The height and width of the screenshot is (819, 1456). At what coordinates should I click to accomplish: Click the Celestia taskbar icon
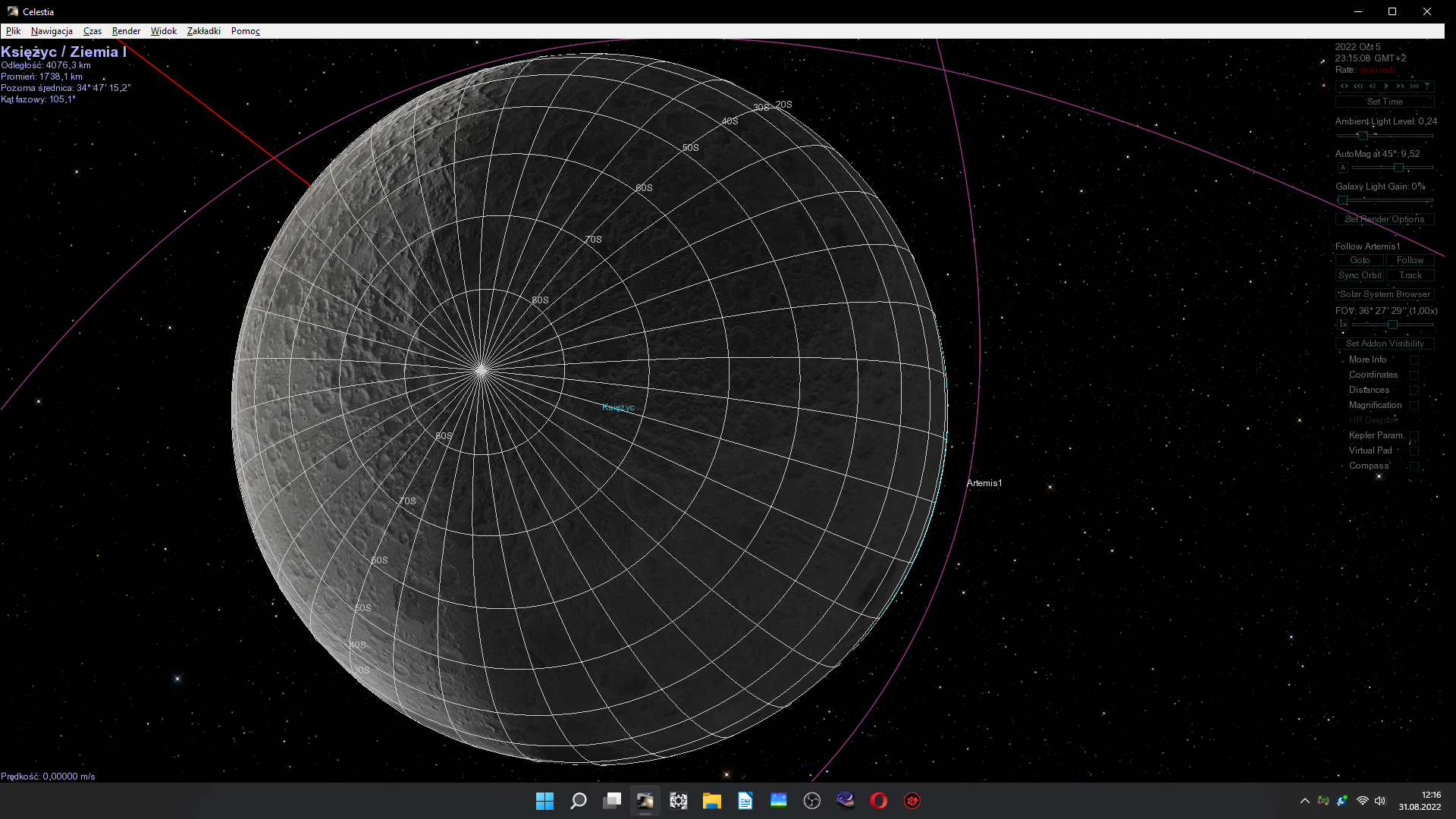(x=645, y=801)
